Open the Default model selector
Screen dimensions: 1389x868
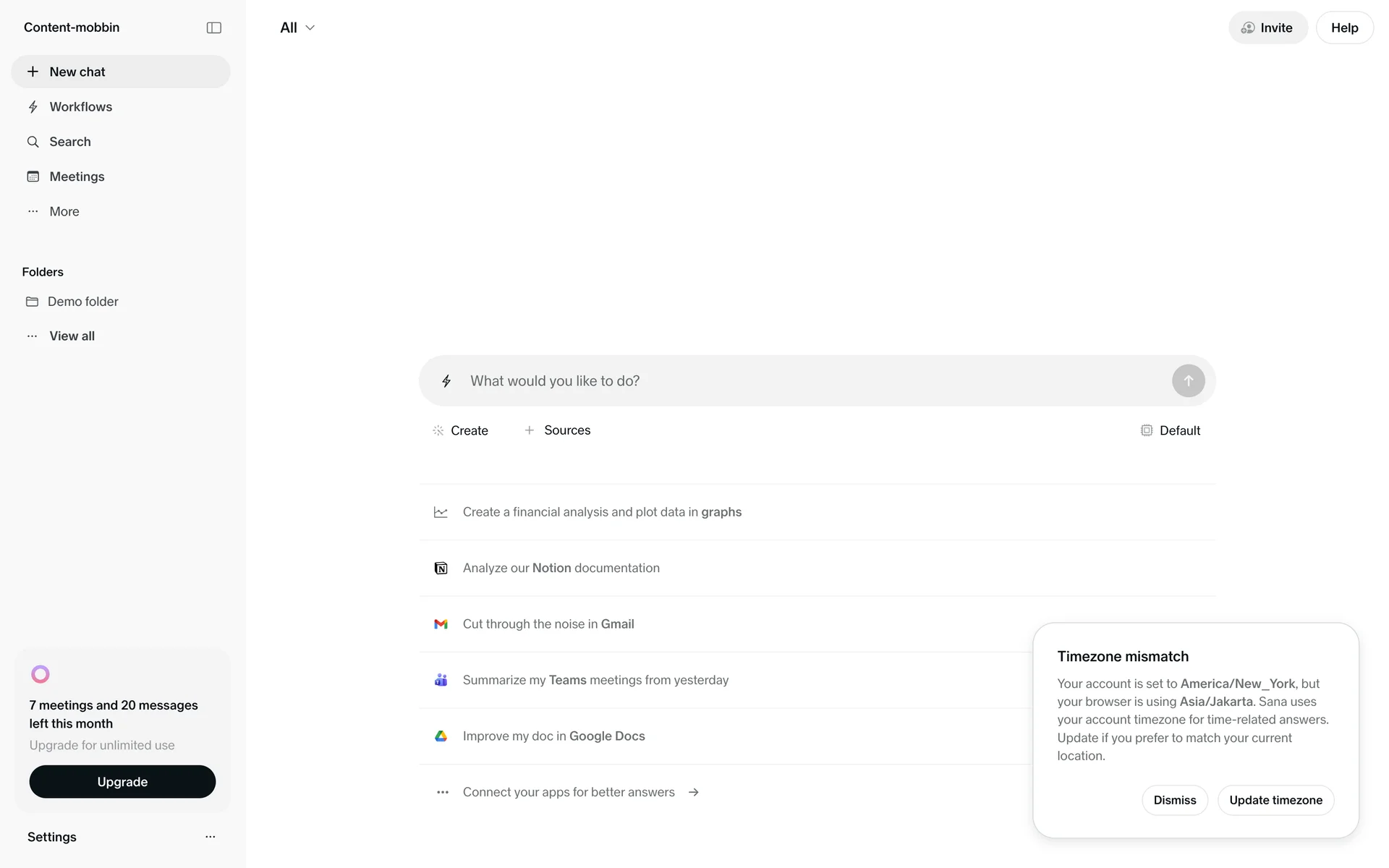pos(1171,430)
